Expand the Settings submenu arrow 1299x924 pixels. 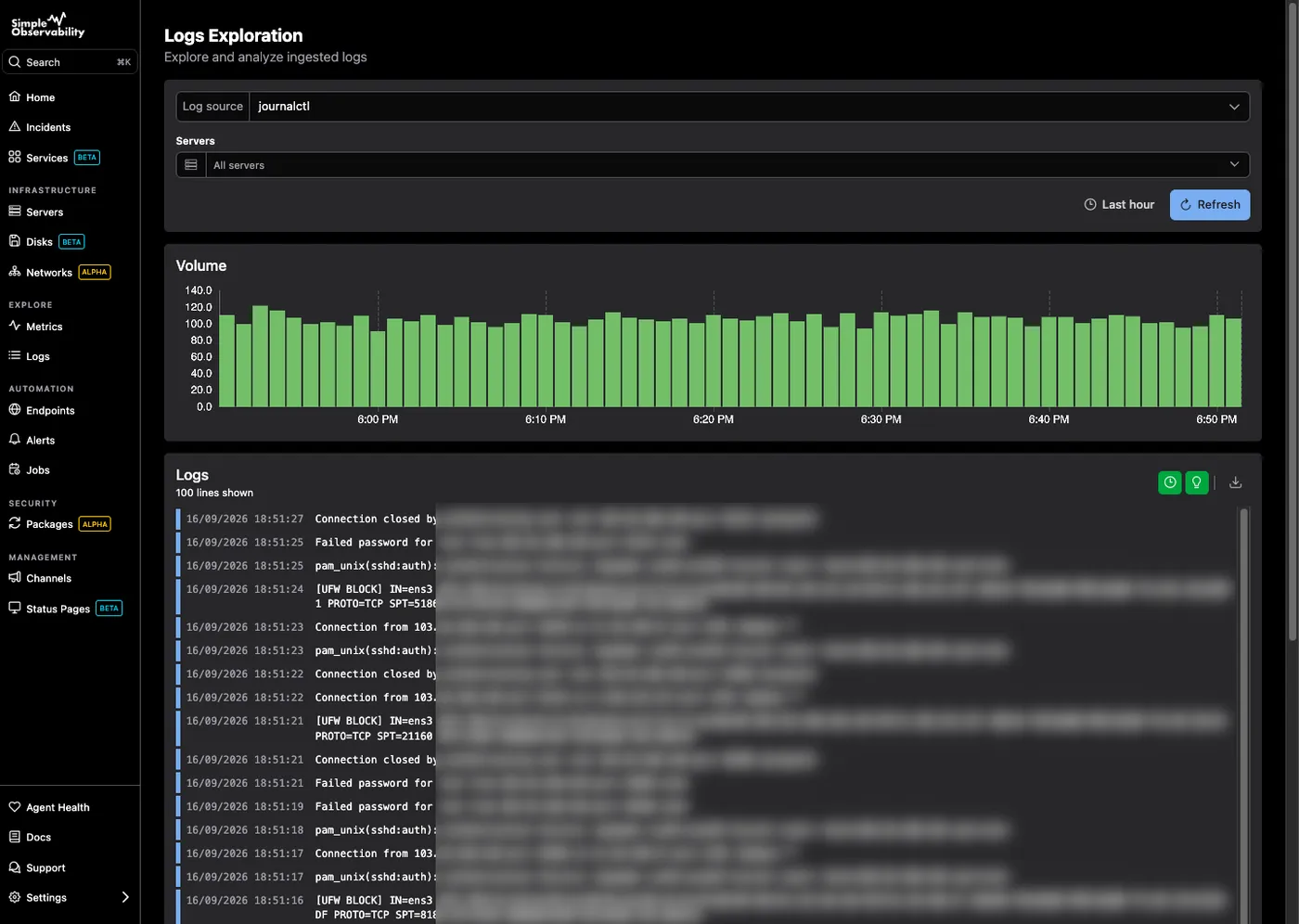[125, 897]
